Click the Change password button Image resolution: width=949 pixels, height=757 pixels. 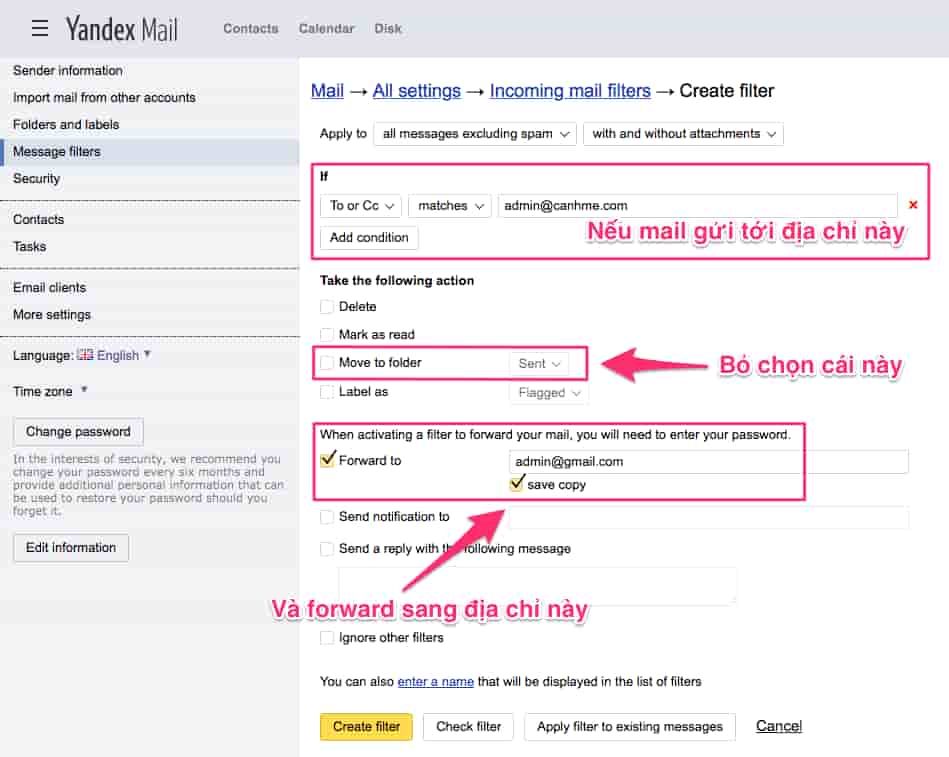click(x=78, y=432)
